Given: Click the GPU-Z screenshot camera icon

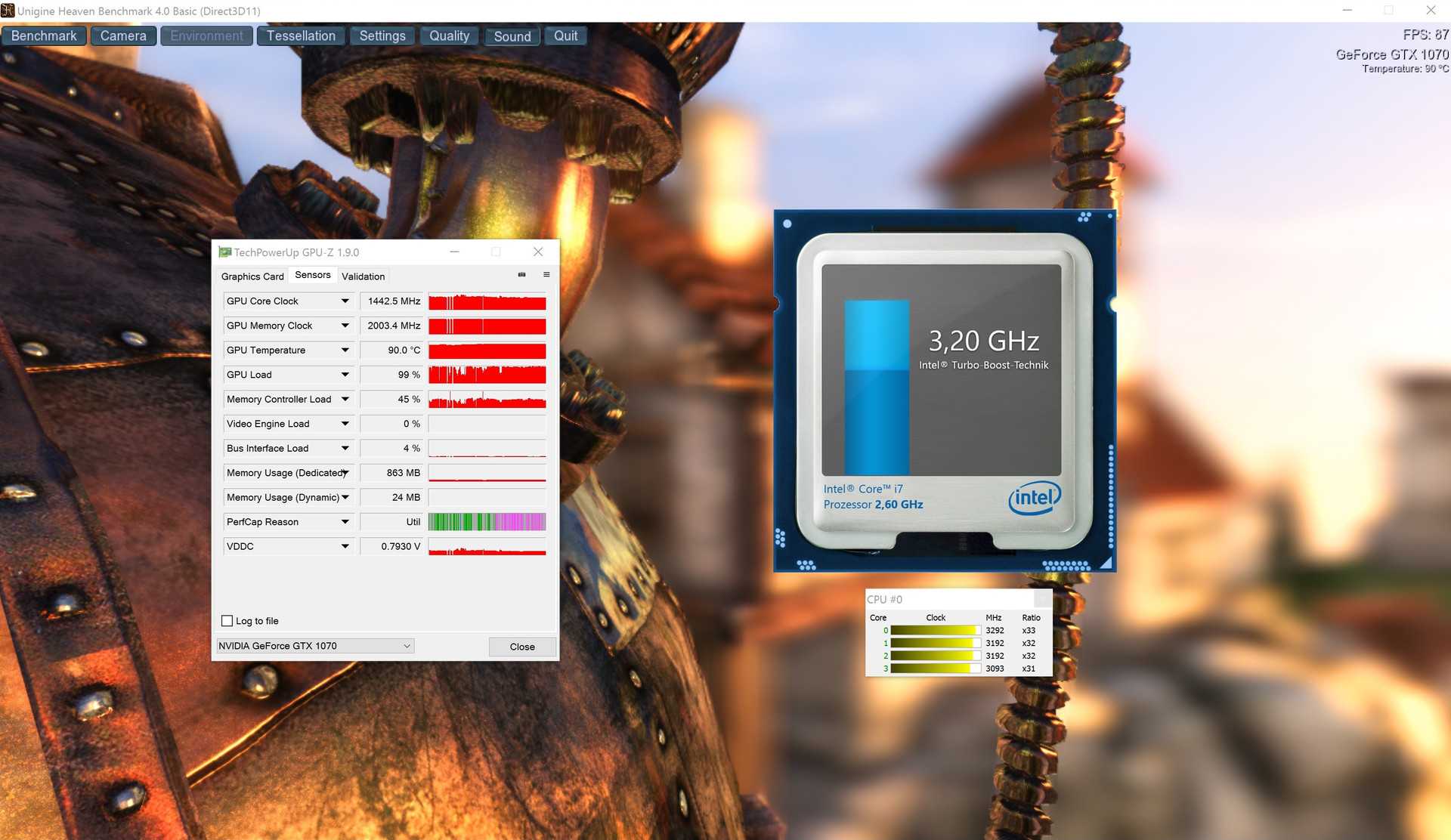Looking at the screenshot, I should click(521, 275).
